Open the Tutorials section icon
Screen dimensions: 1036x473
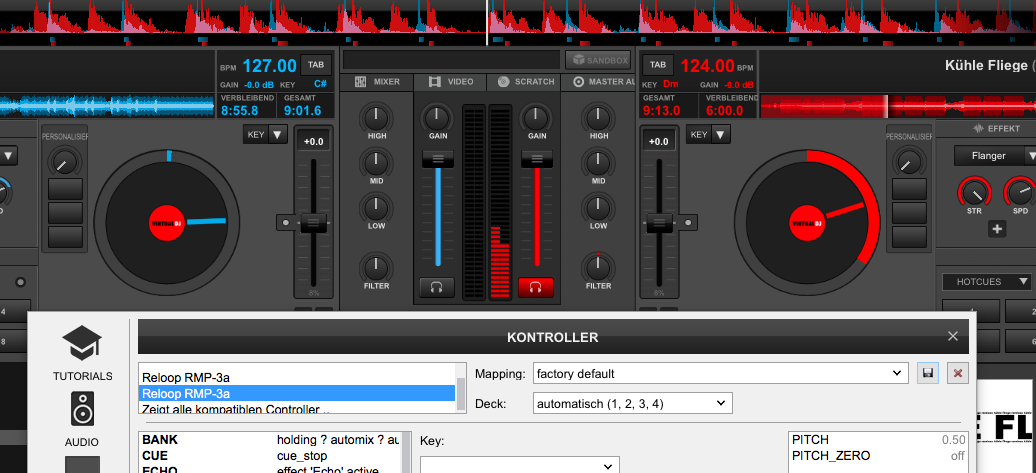(82, 344)
